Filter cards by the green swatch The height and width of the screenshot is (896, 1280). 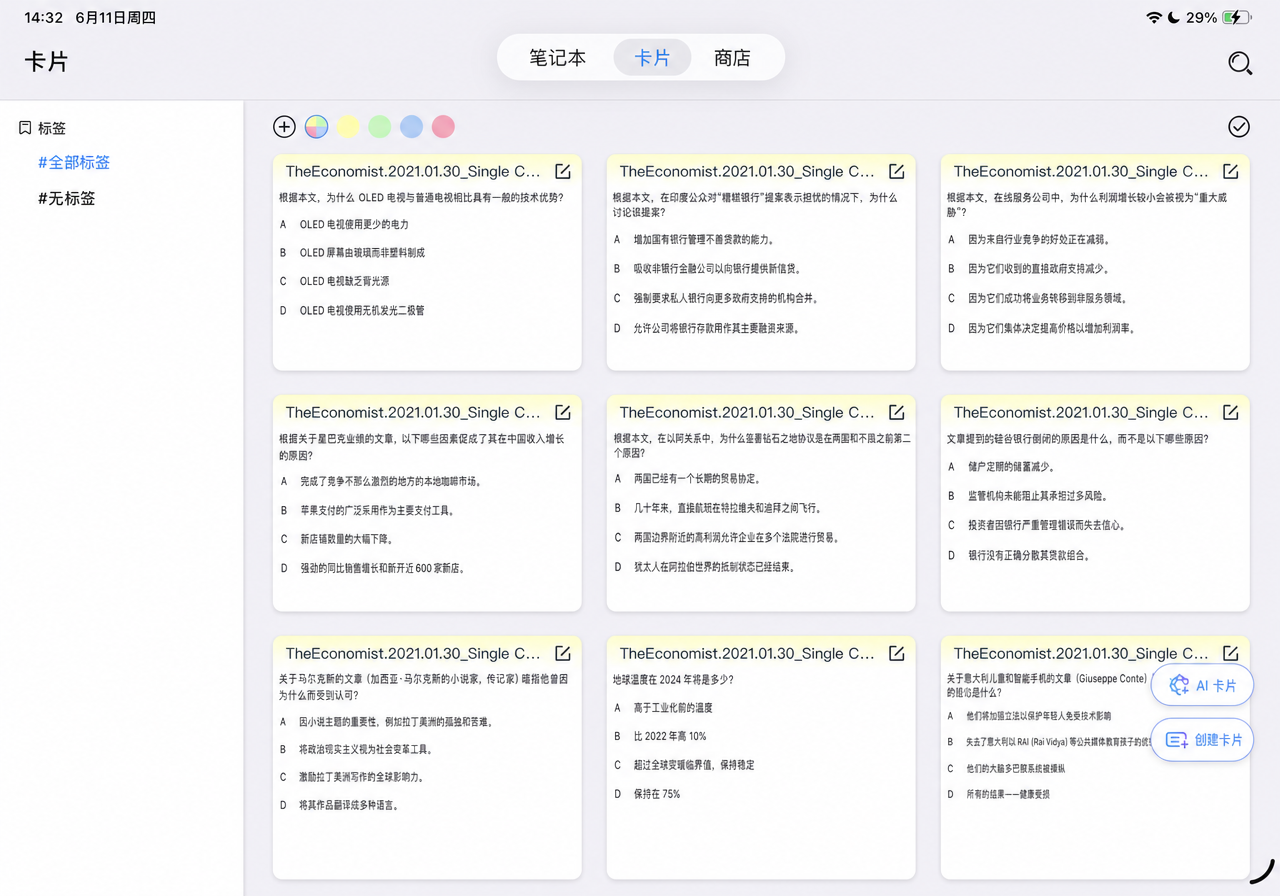point(379,126)
